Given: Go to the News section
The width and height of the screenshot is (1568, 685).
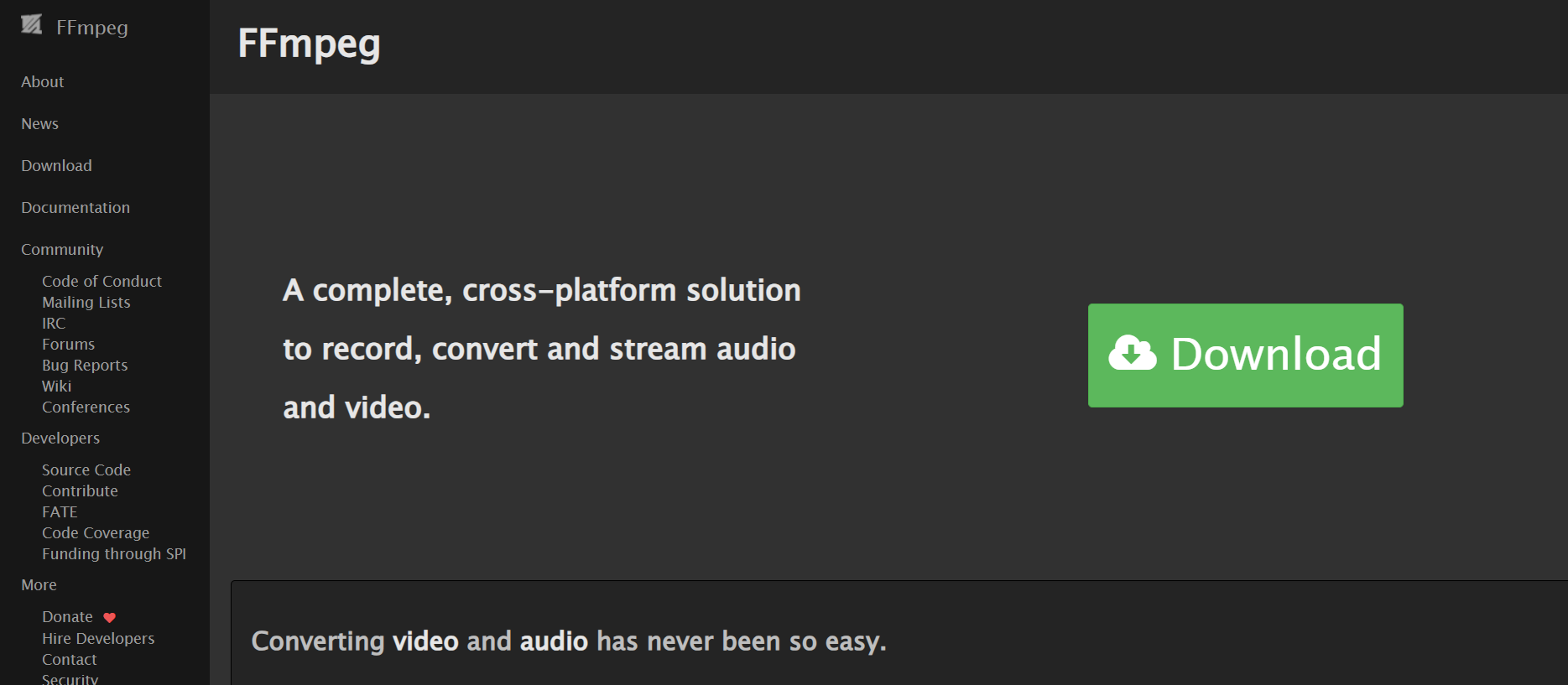Looking at the screenshot, I should click(40, 124).
